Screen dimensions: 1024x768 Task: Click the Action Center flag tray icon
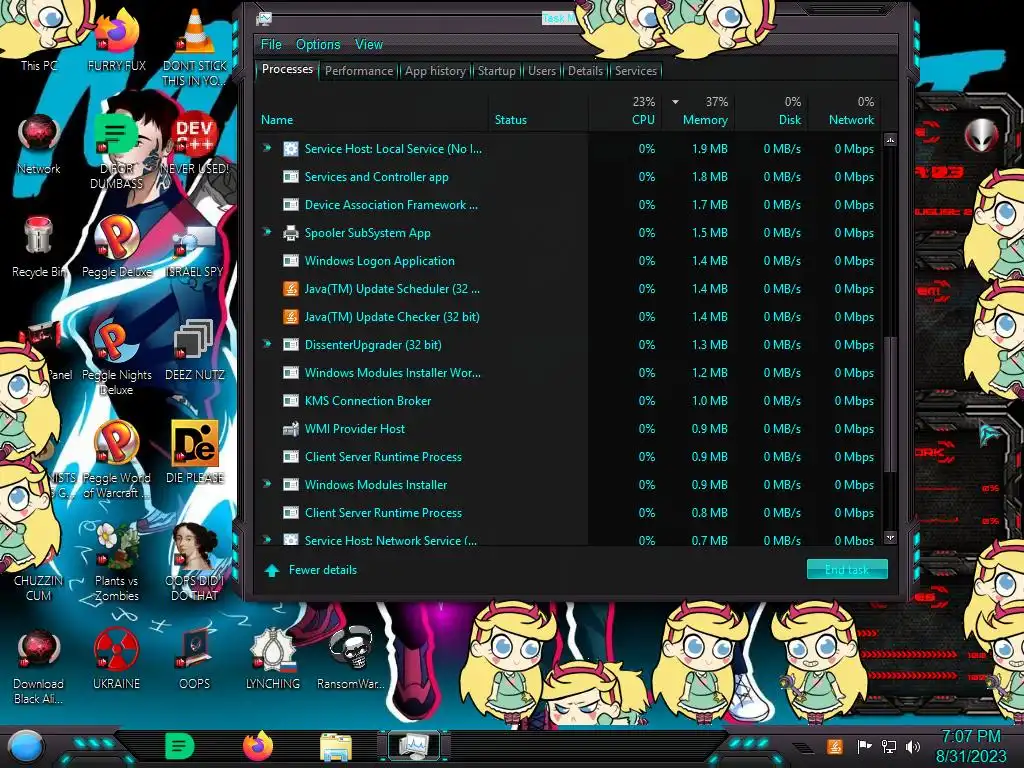click(865, 746)
